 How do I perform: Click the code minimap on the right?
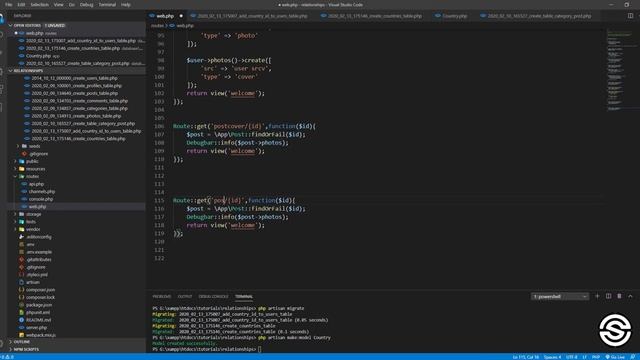[620, 69]
